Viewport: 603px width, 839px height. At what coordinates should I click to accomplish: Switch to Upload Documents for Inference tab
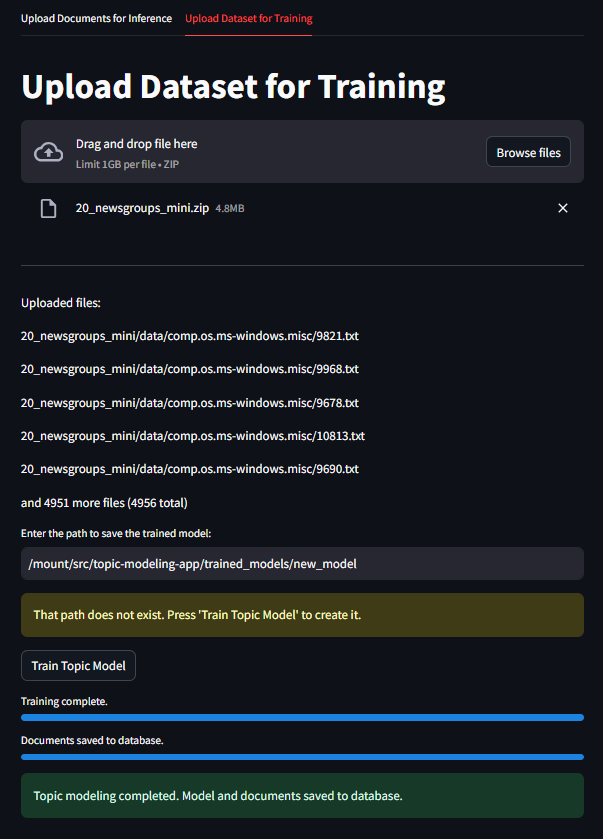coord(96,18)
